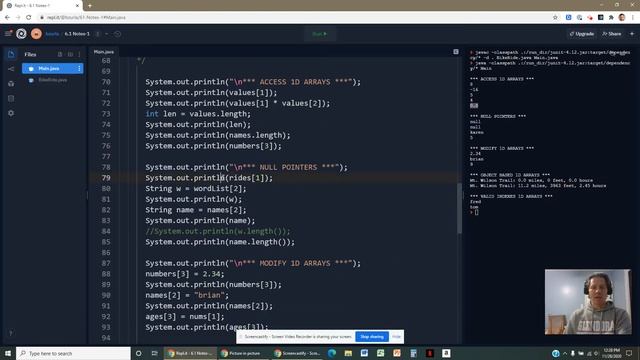Viewport: 640px width, 360px height.
Task: Open Chrome profile avatar
Action: pyautogui.click(x=622, y=18)
